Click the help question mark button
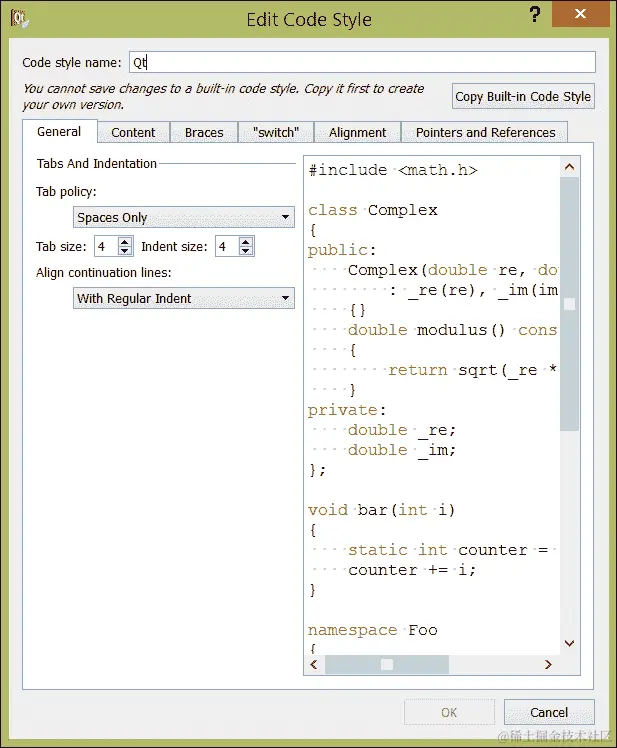The width and height of the screenshot is (617, 748). click(x=535, y=14)
